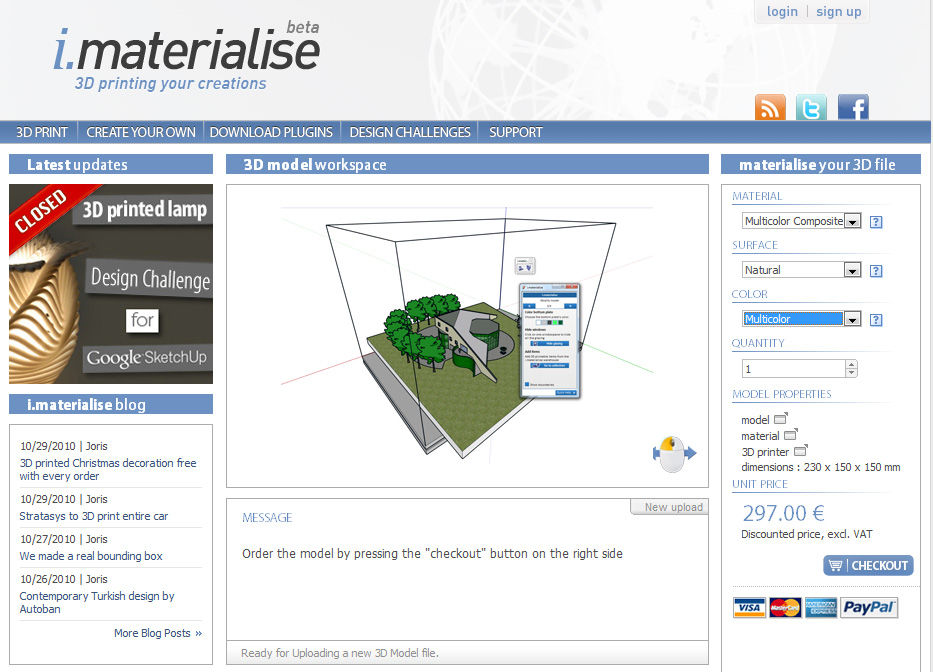
Task: Expand the Material dropdown (Multicolor Composite)
Action: pyautogui.click(x=852, y=221)
